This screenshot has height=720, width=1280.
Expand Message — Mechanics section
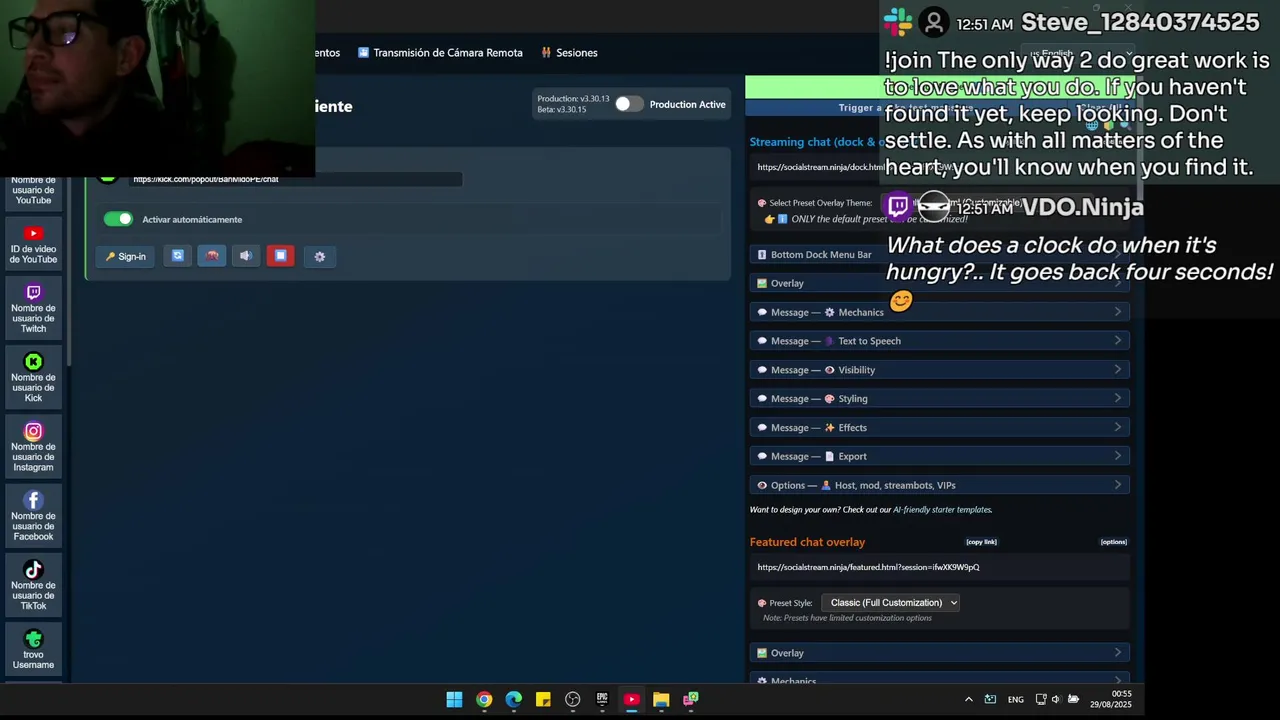click(939, 312)
